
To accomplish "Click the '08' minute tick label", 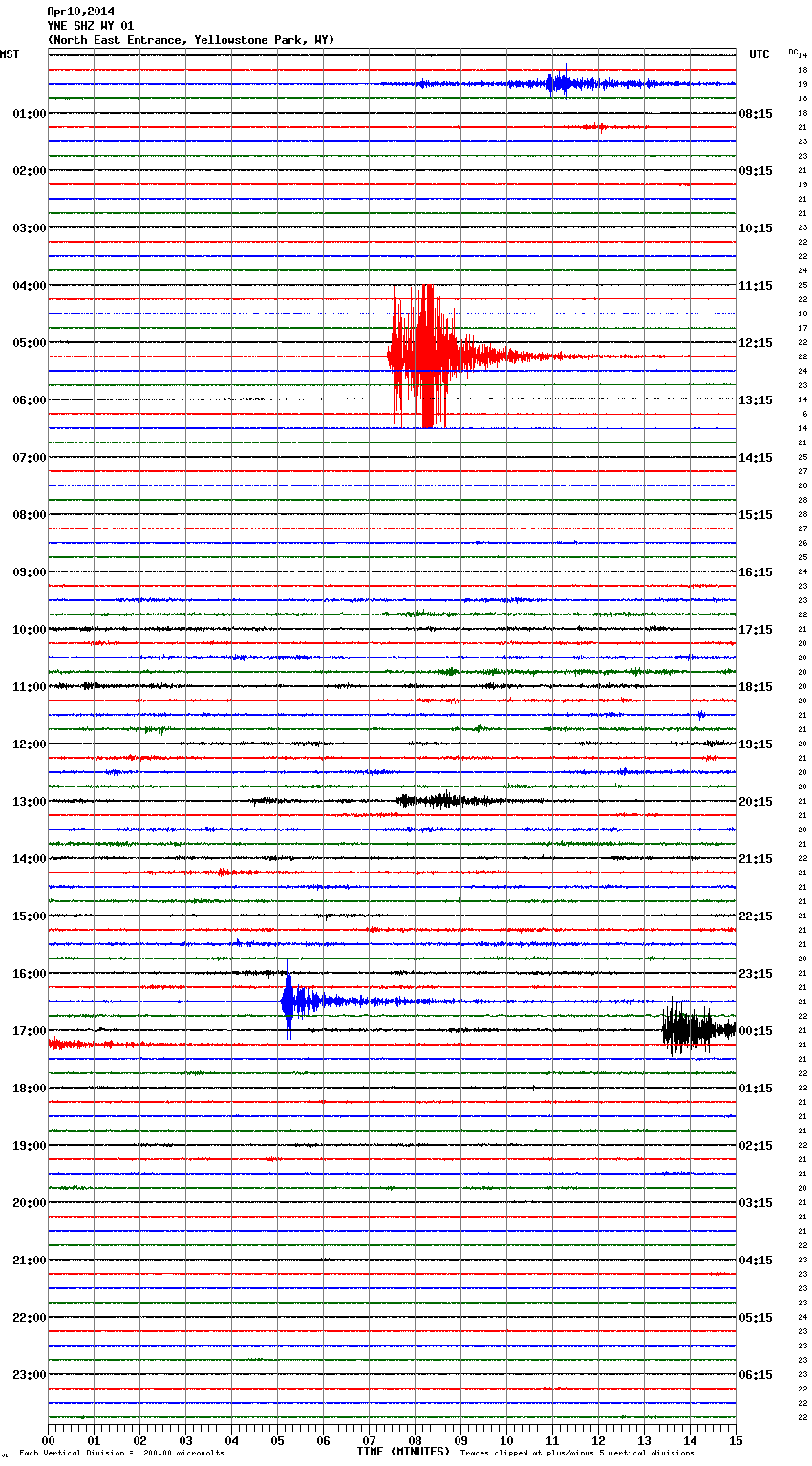I will (x=415, y=1440).
